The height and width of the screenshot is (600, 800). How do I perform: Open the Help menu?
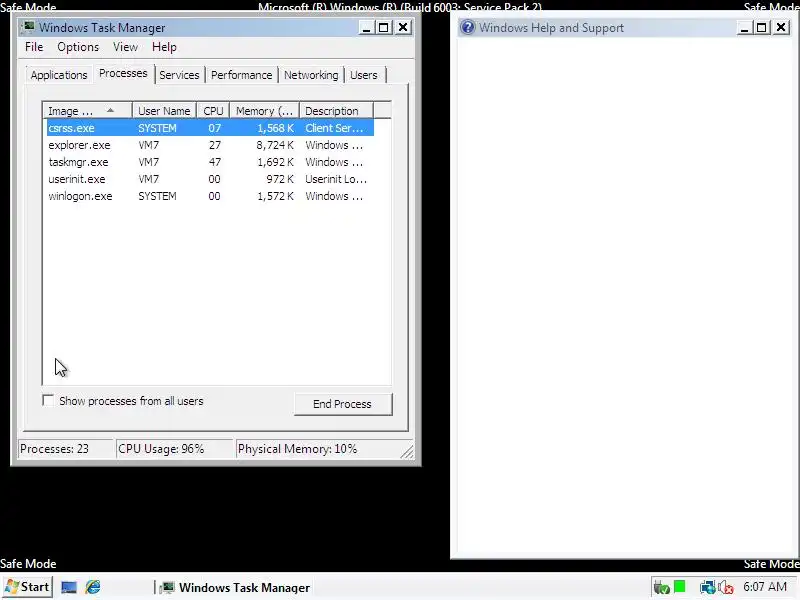point(164,47)
